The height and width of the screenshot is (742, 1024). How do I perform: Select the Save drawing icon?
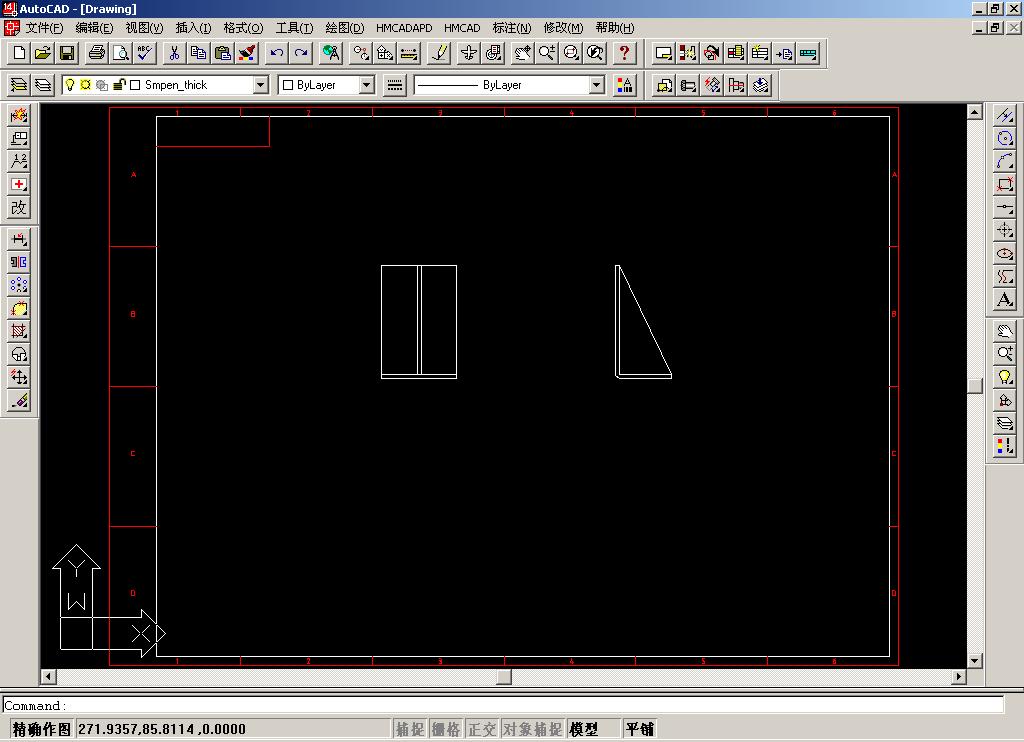pyautogui.click(x=66, y=54)
